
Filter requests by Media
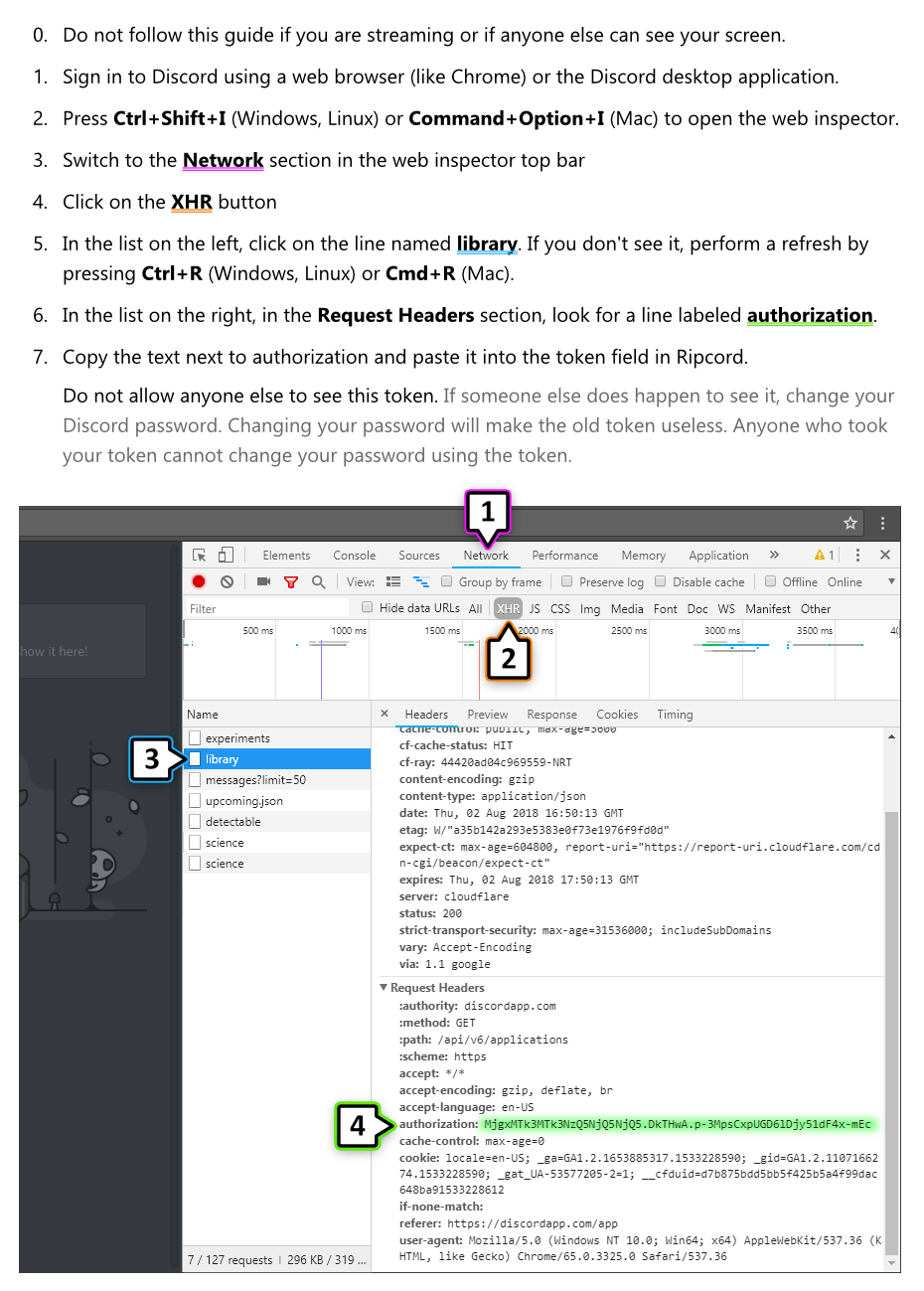pos(627,609)
